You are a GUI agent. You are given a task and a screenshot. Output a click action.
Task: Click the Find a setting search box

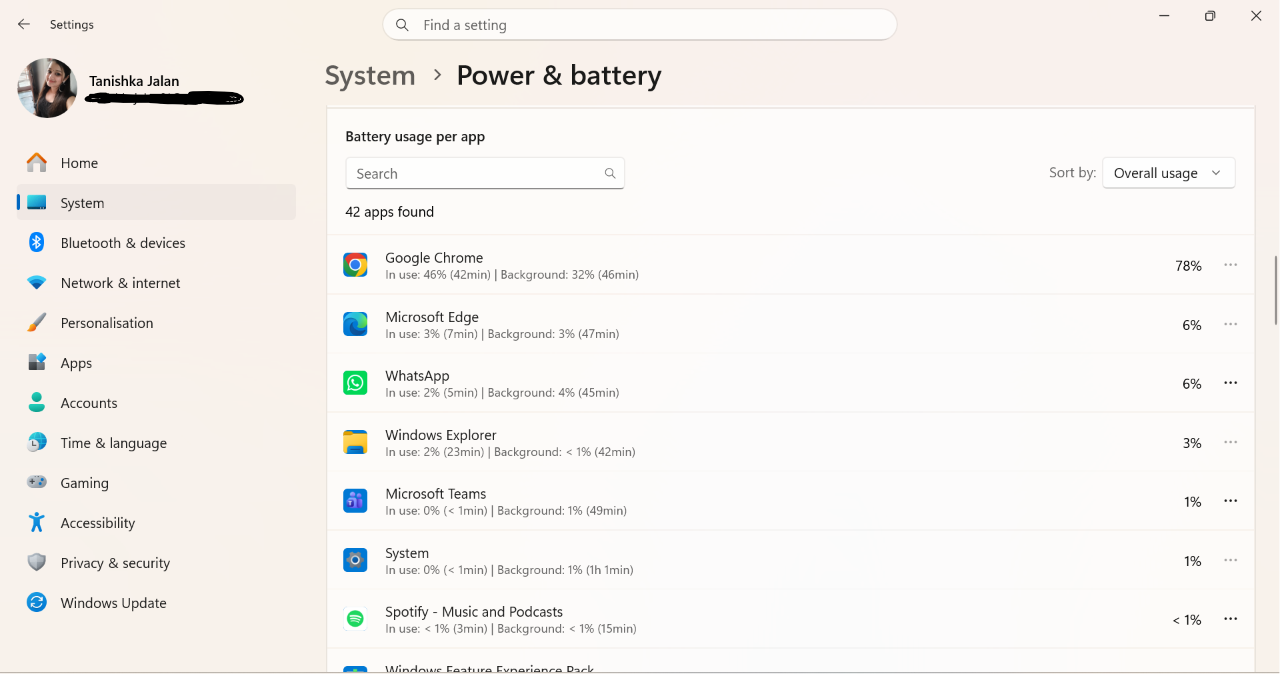(x=640, y=25)
